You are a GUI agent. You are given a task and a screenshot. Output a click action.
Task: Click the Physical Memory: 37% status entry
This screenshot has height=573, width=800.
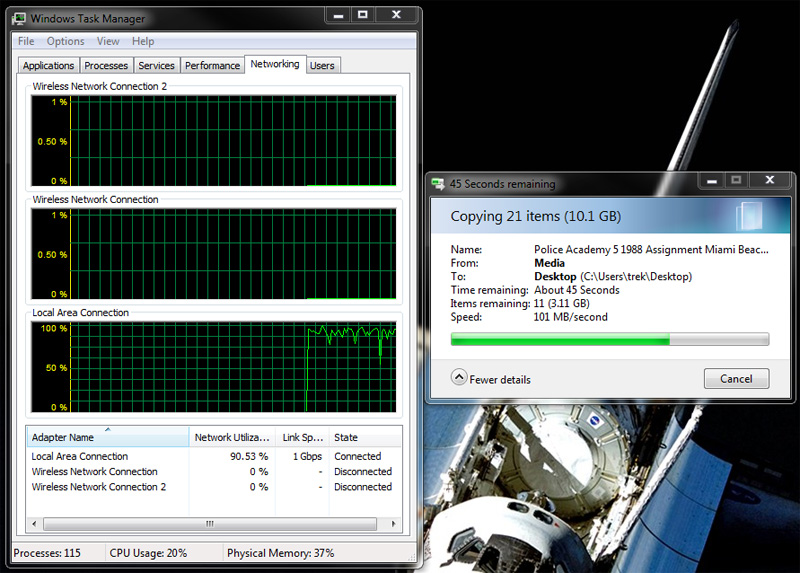(x=281, y=553)
